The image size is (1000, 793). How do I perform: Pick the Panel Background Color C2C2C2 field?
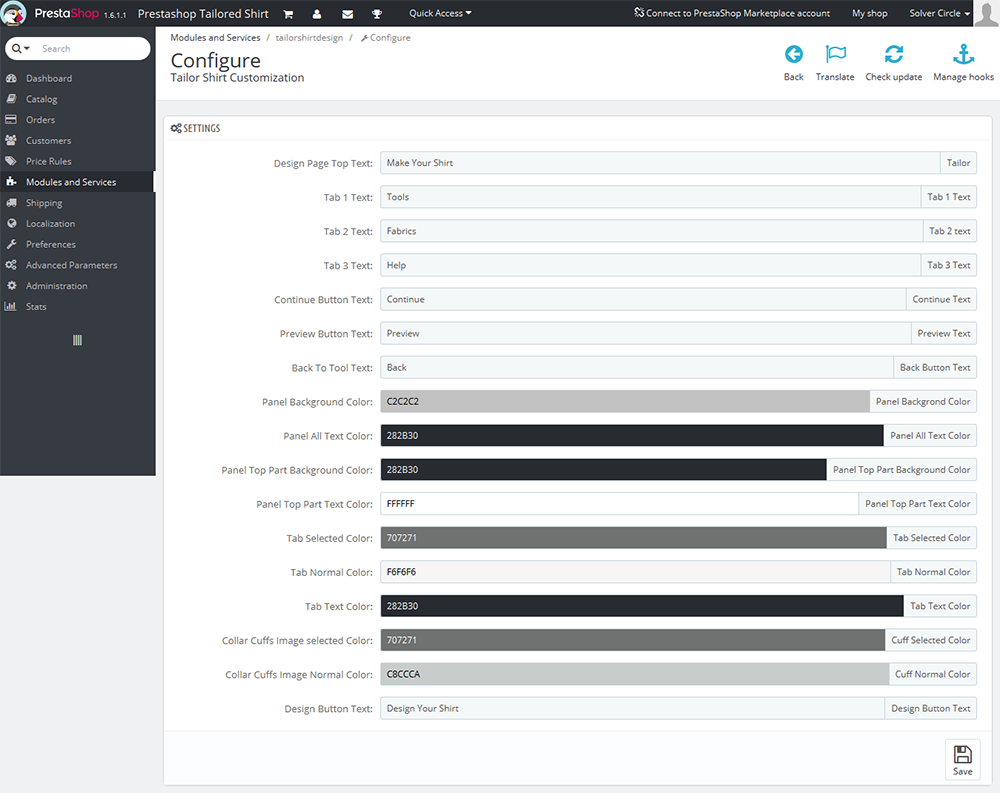click(625, 401)
